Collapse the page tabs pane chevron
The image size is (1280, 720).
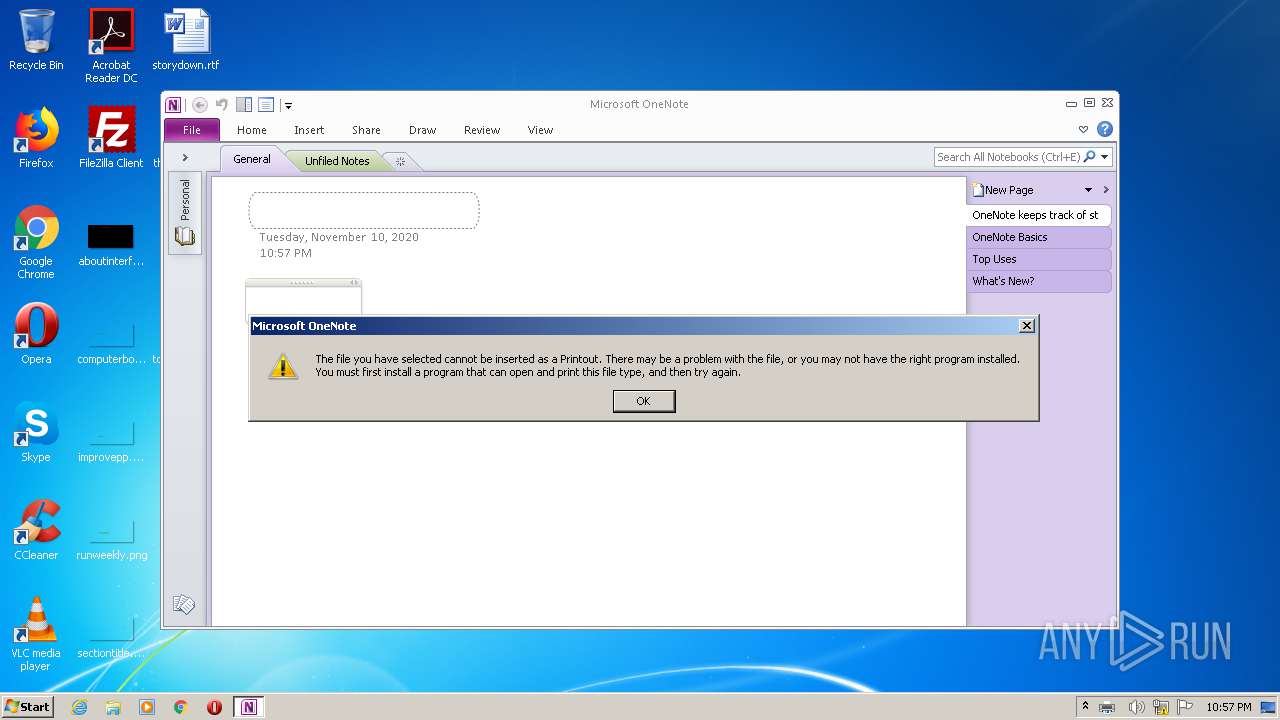point(1106,190)
